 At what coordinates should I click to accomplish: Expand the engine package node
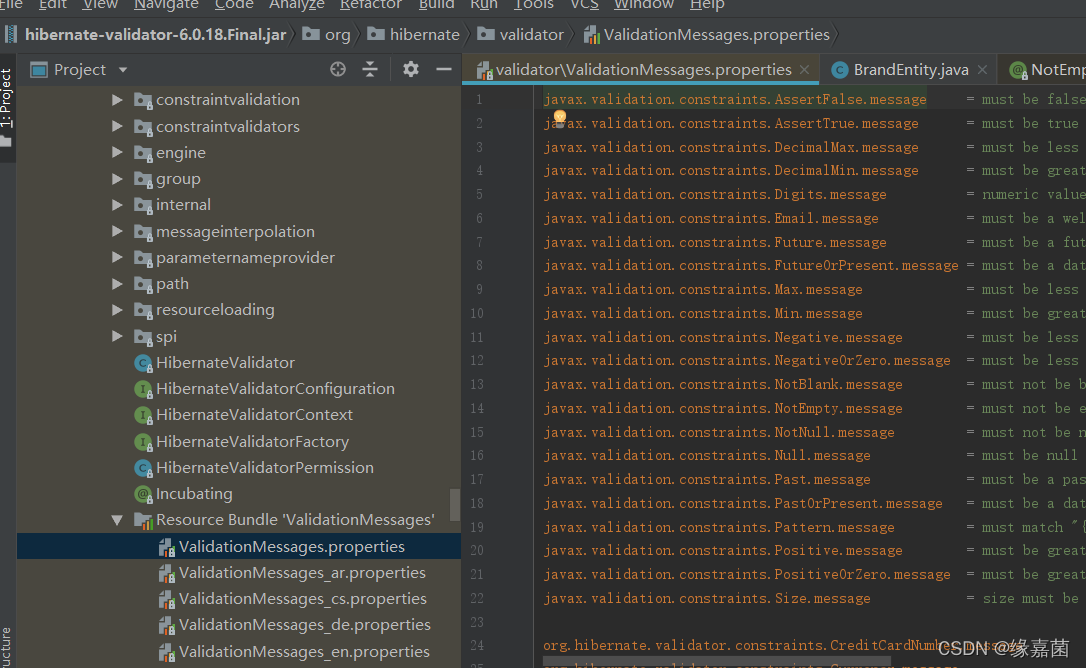[x=117, y=152]
